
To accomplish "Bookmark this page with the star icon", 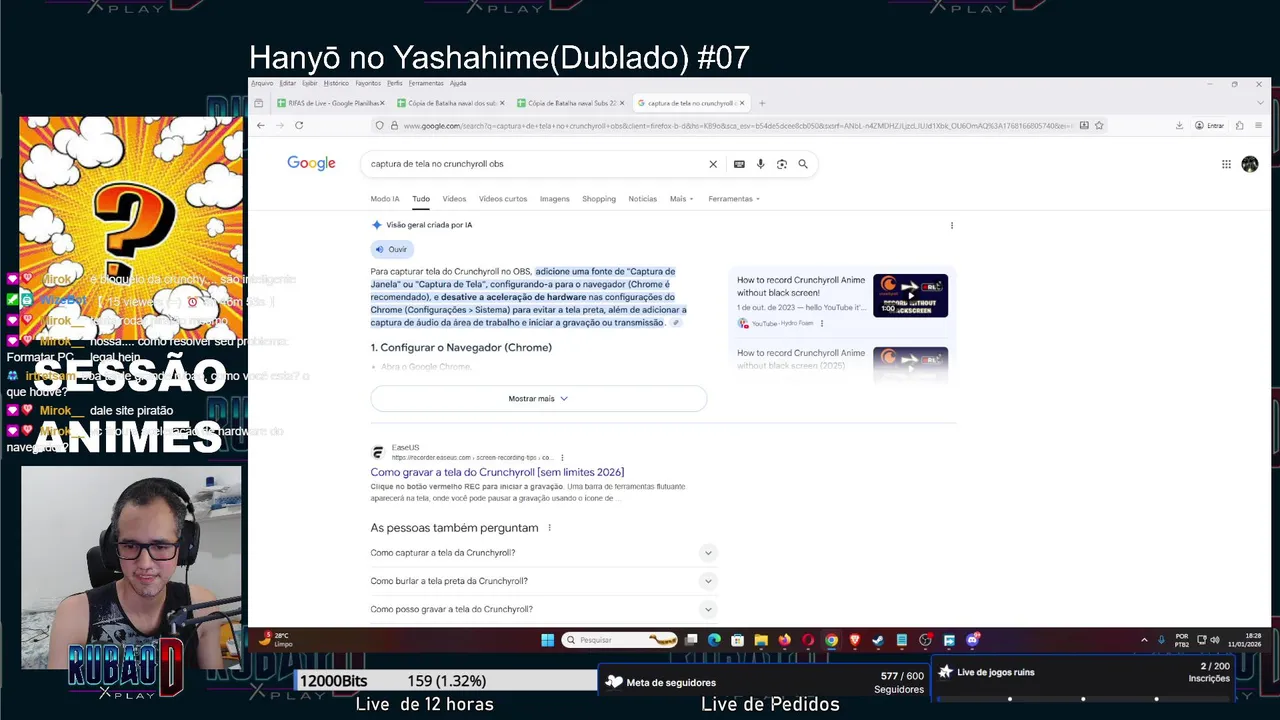I will coord(1099,125).
